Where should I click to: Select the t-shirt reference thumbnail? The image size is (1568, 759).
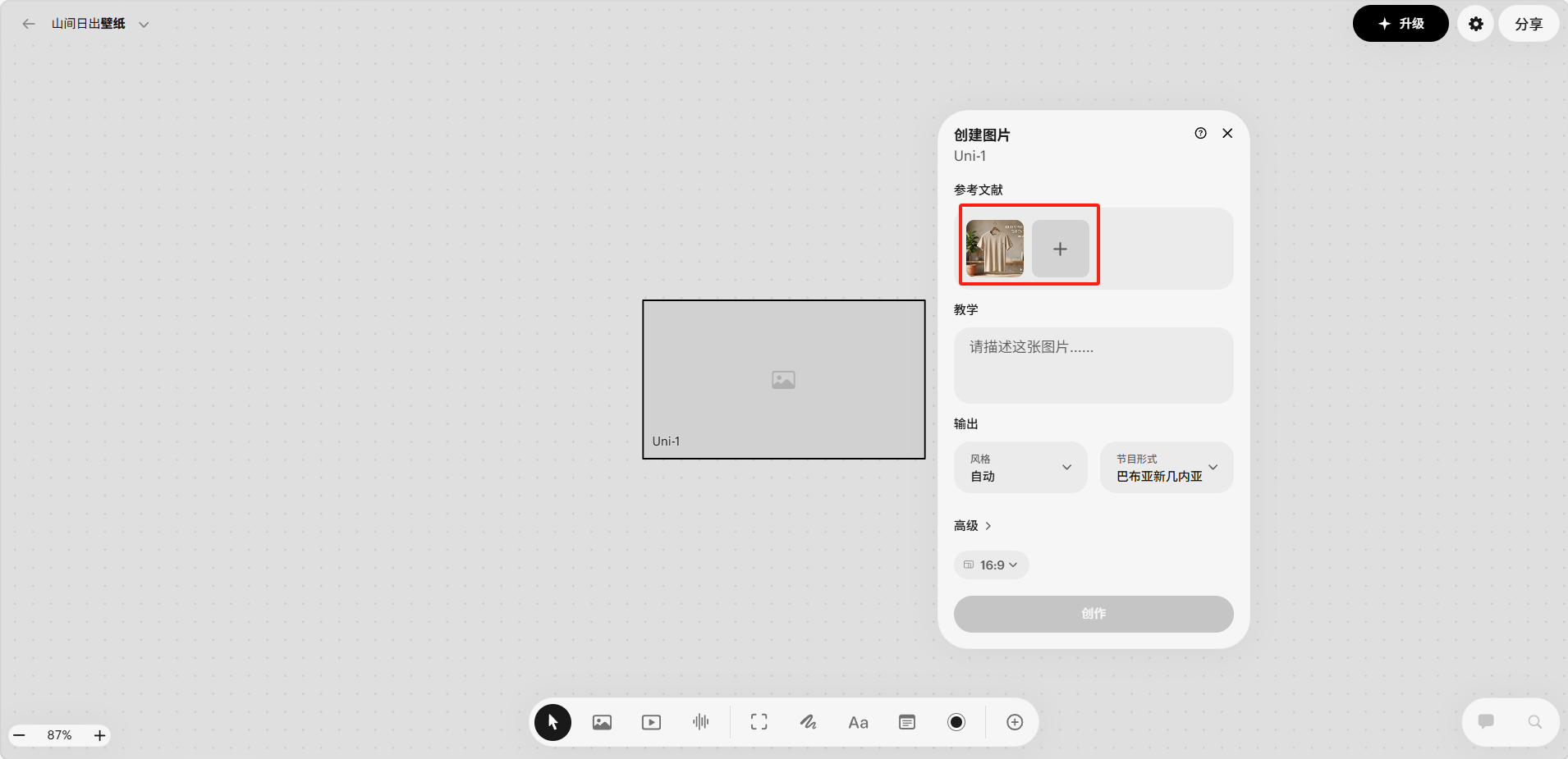tap(994, 248)
